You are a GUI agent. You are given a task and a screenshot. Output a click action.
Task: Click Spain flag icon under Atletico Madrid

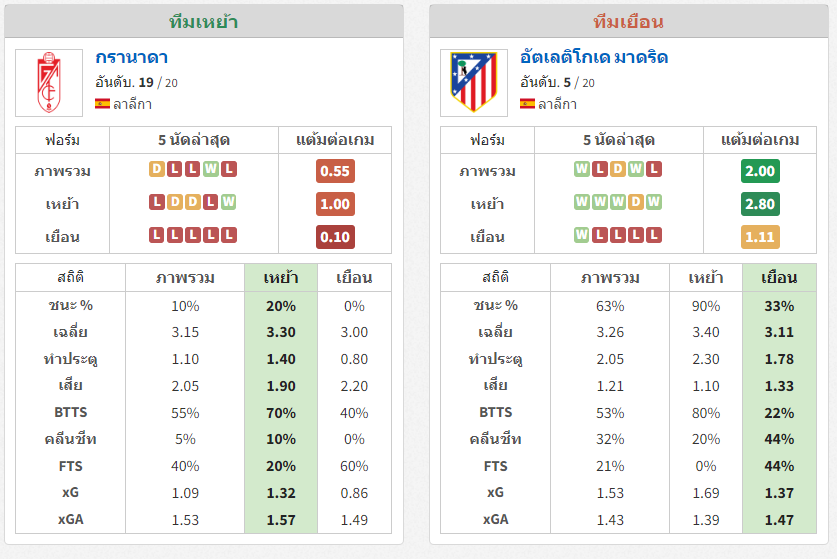coord(527,104)
